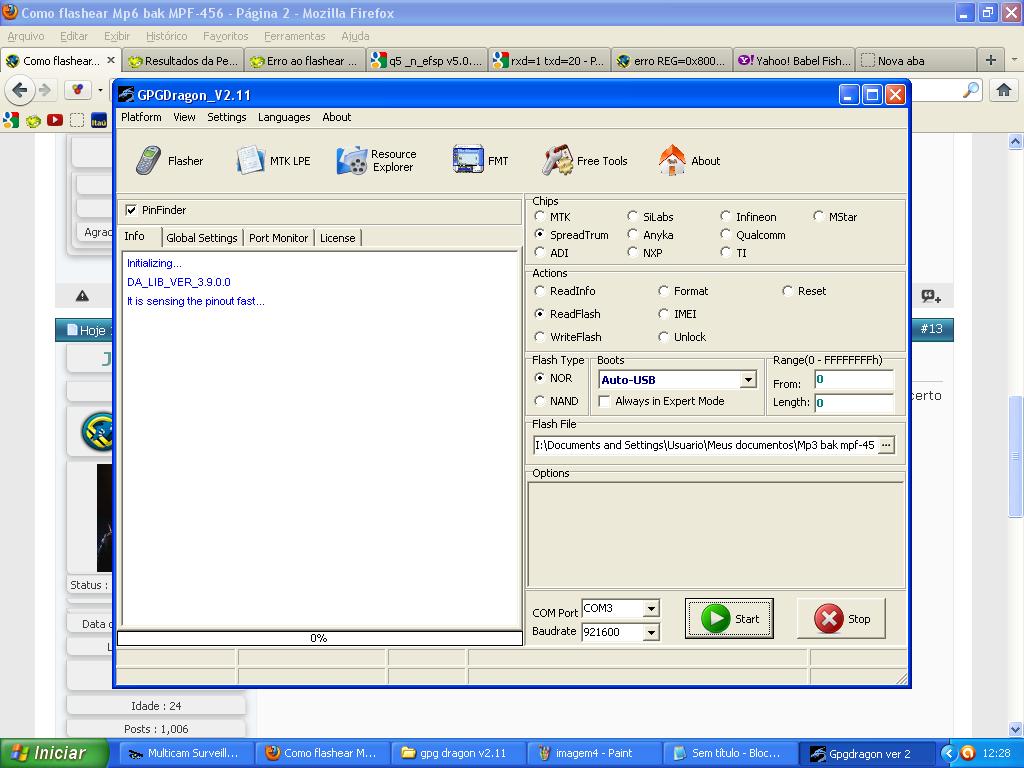Expand the Boots Auto-USB dropdown
1024x768 pixels.
(748, 379)
